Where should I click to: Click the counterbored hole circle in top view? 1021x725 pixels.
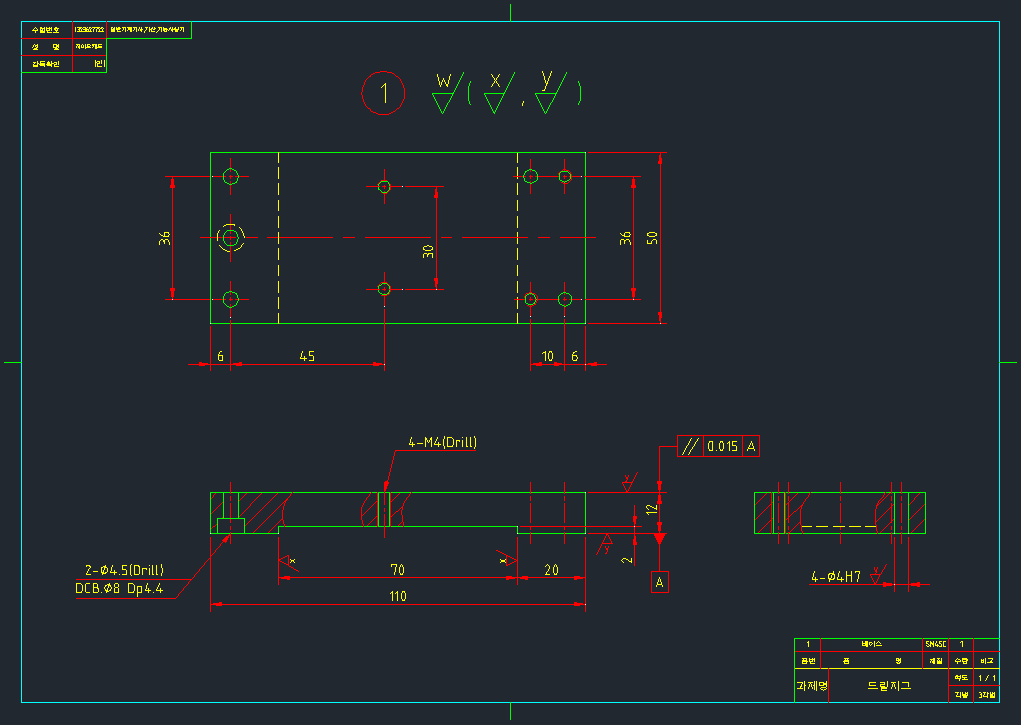click(x=231, y=238)
